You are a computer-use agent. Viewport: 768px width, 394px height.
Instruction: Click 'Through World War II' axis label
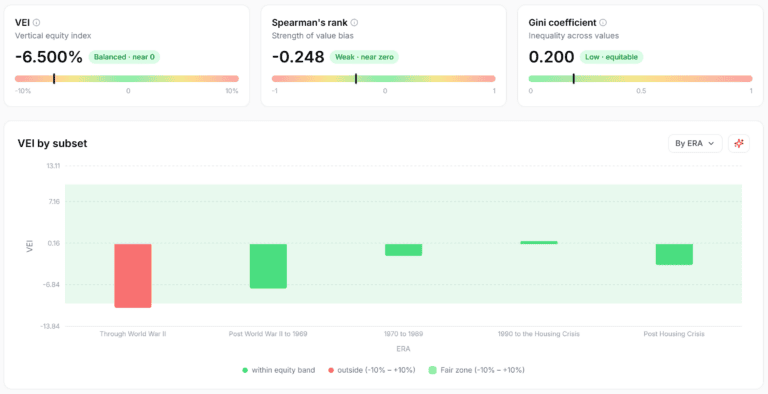[133, 334]
